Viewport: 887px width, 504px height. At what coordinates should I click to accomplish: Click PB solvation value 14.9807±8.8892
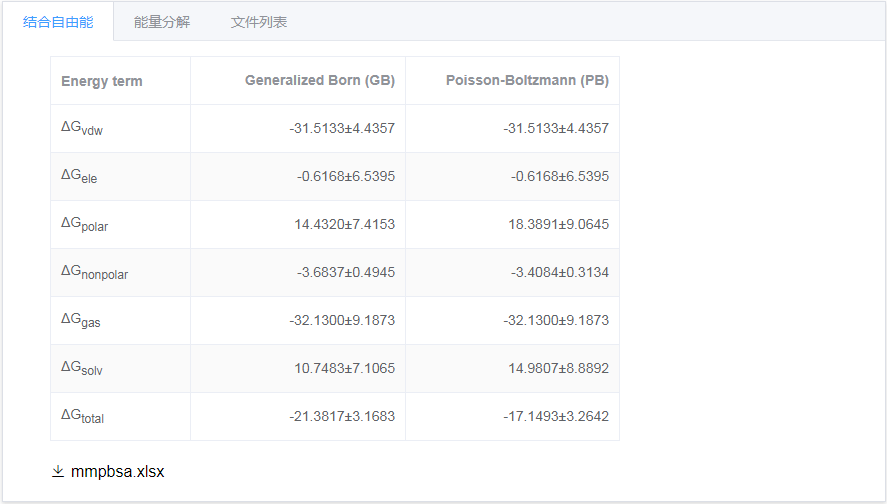[x=558, y=368]
